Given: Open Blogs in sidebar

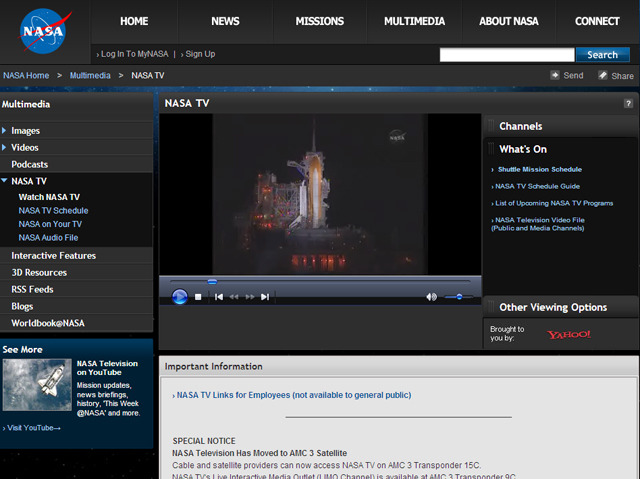Looking at the screenshot, I should 22,306.
